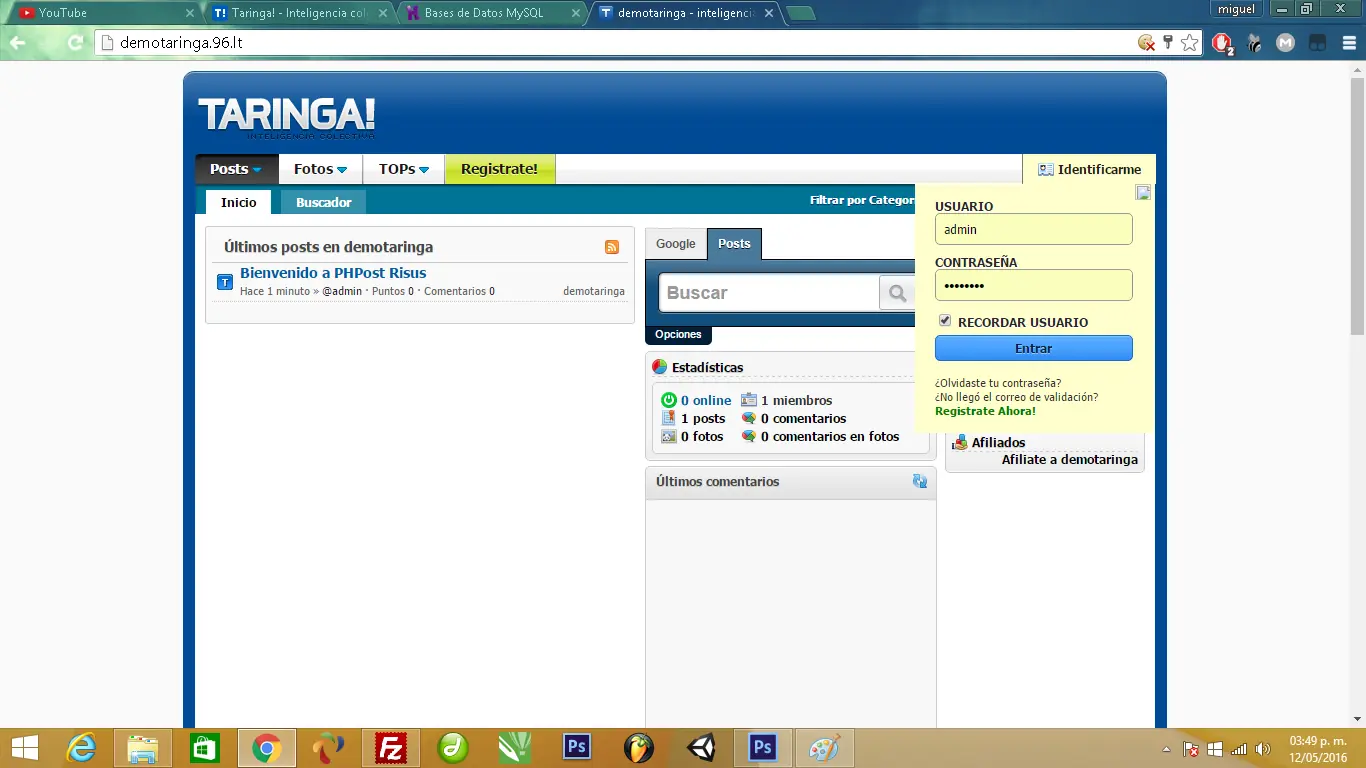Toggle the search Opciones expander
The width and height of the screenshot is (1366, 768).
(678, 335)
